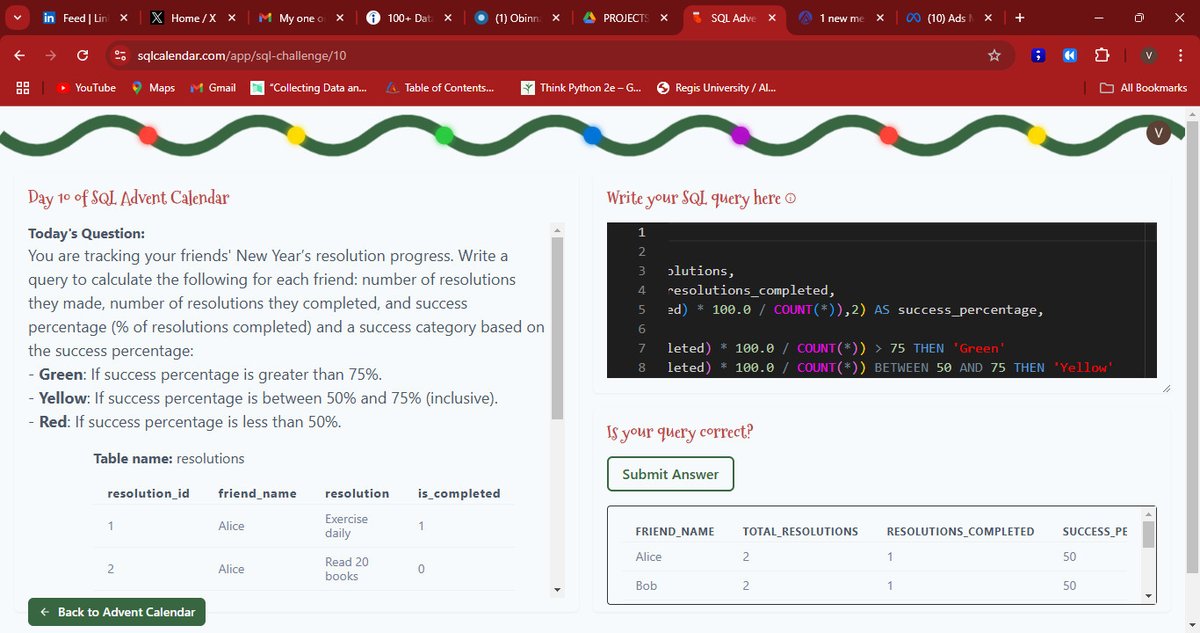Click the Grammarly extension icon
This screenshot has width=1200, height=633.
pyautogui.click(x=1037, y=55)
